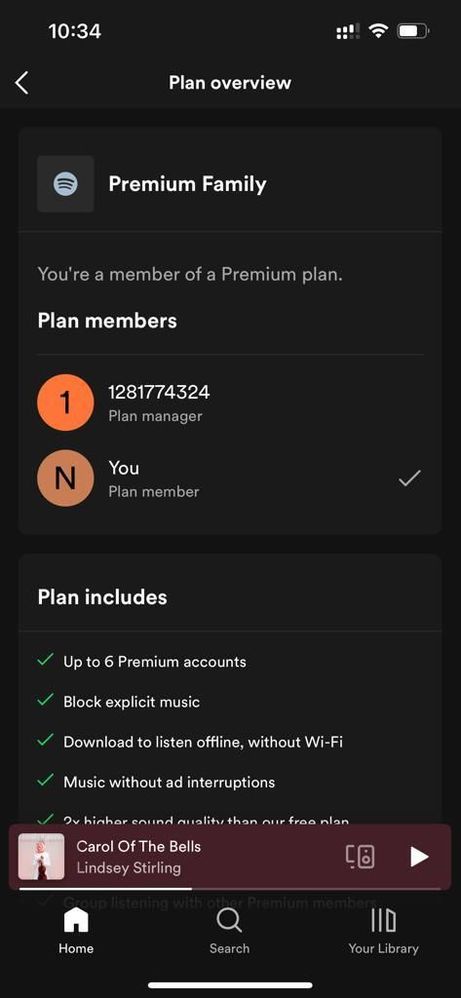Tap Lindsey Stirling artist name in mini player
Viewport: 461px width, 998px height.
pos(129,868)
